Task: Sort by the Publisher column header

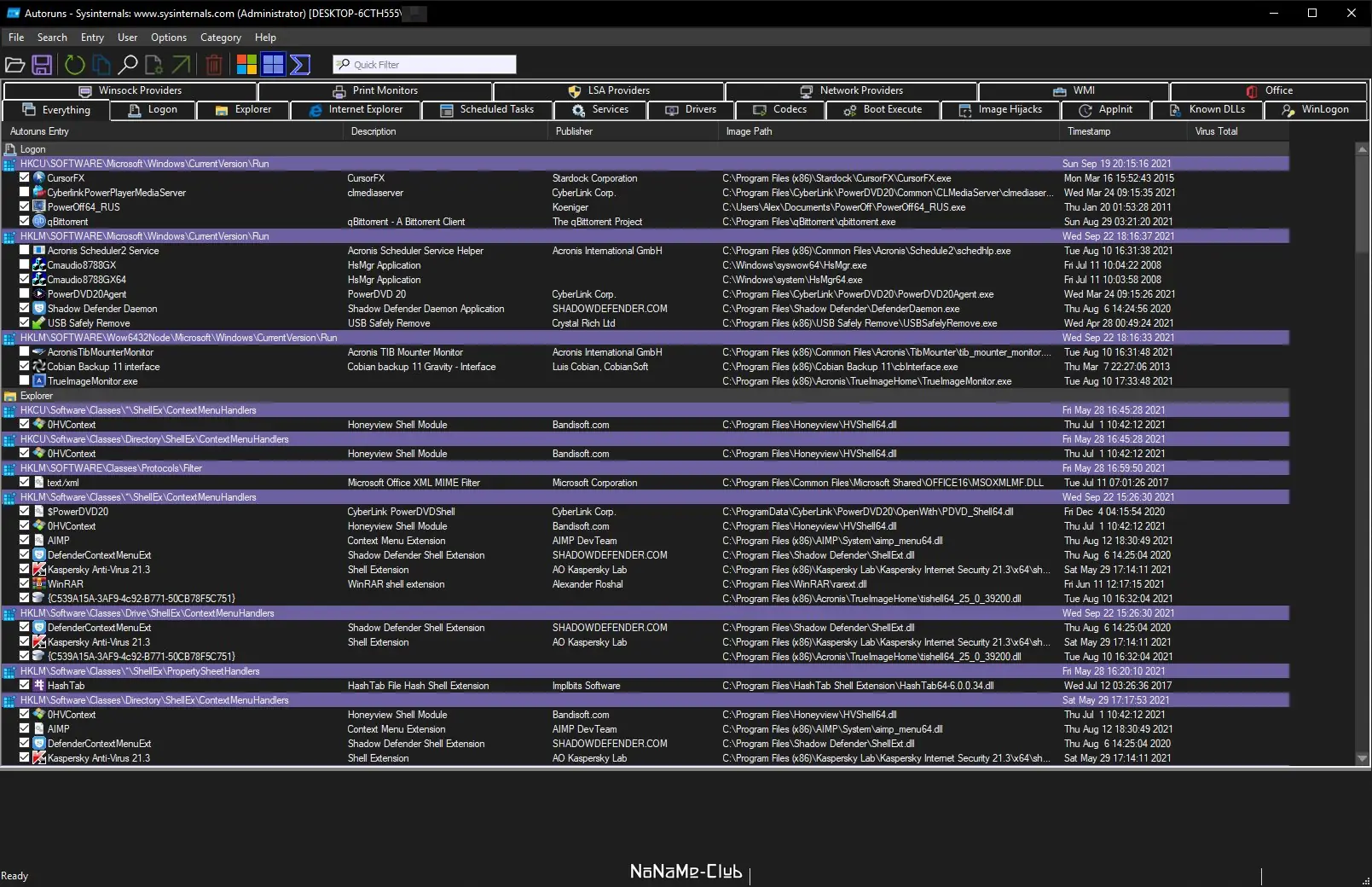Action: (x=634, y=131)
